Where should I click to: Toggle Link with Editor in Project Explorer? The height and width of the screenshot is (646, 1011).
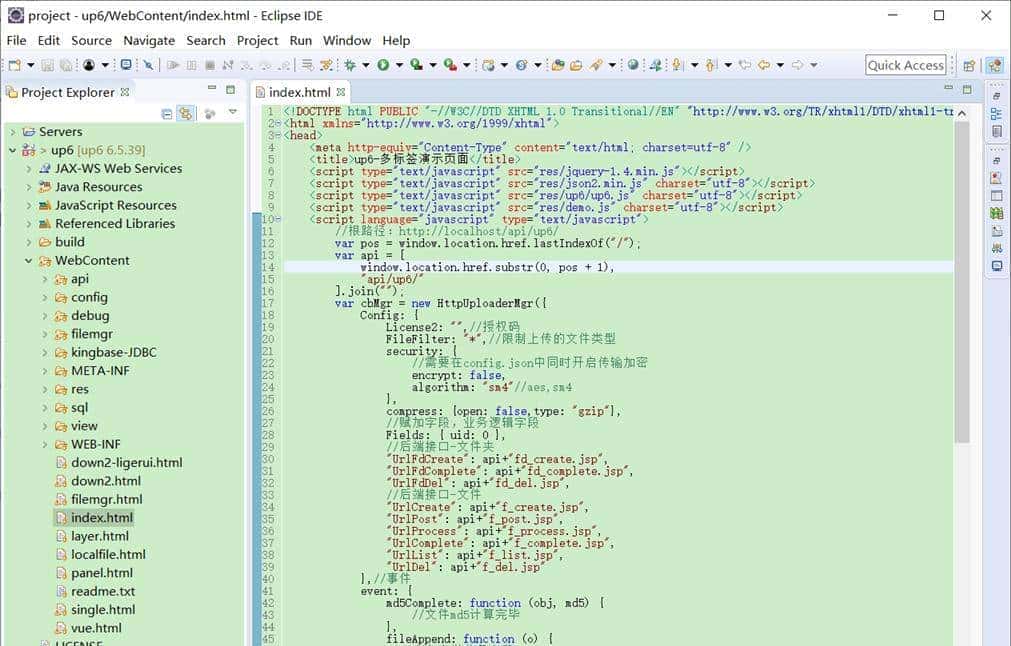[185, 114]
